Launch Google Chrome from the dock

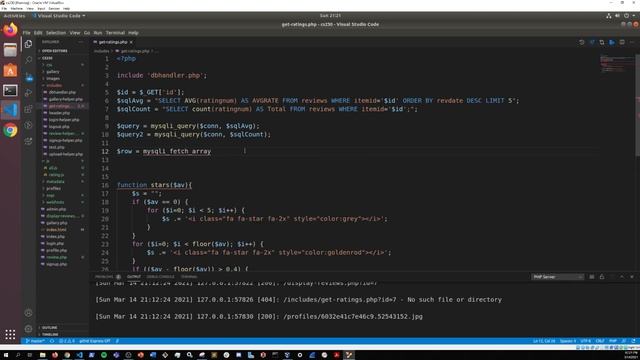10,130
